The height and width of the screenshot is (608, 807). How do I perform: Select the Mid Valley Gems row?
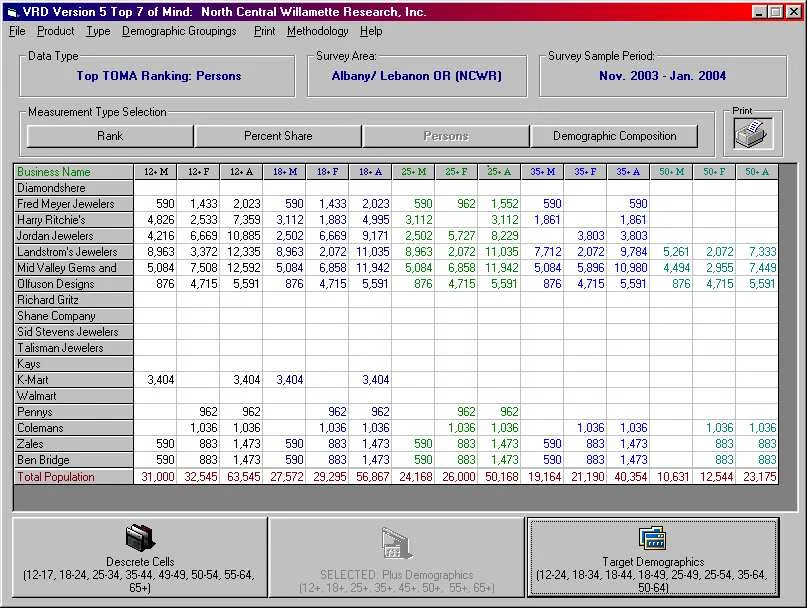click(74, 268)
